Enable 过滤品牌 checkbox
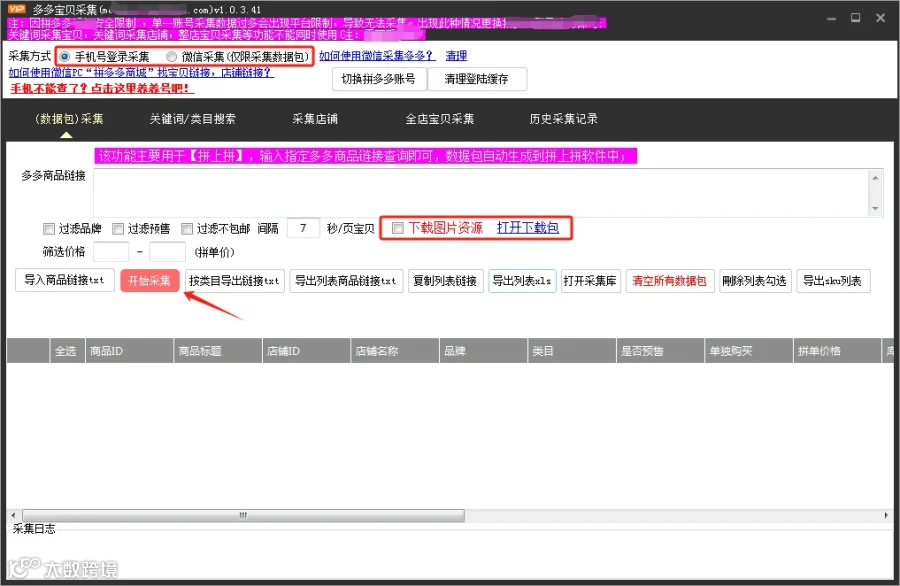Screen dimensions: 900x586 49,229
